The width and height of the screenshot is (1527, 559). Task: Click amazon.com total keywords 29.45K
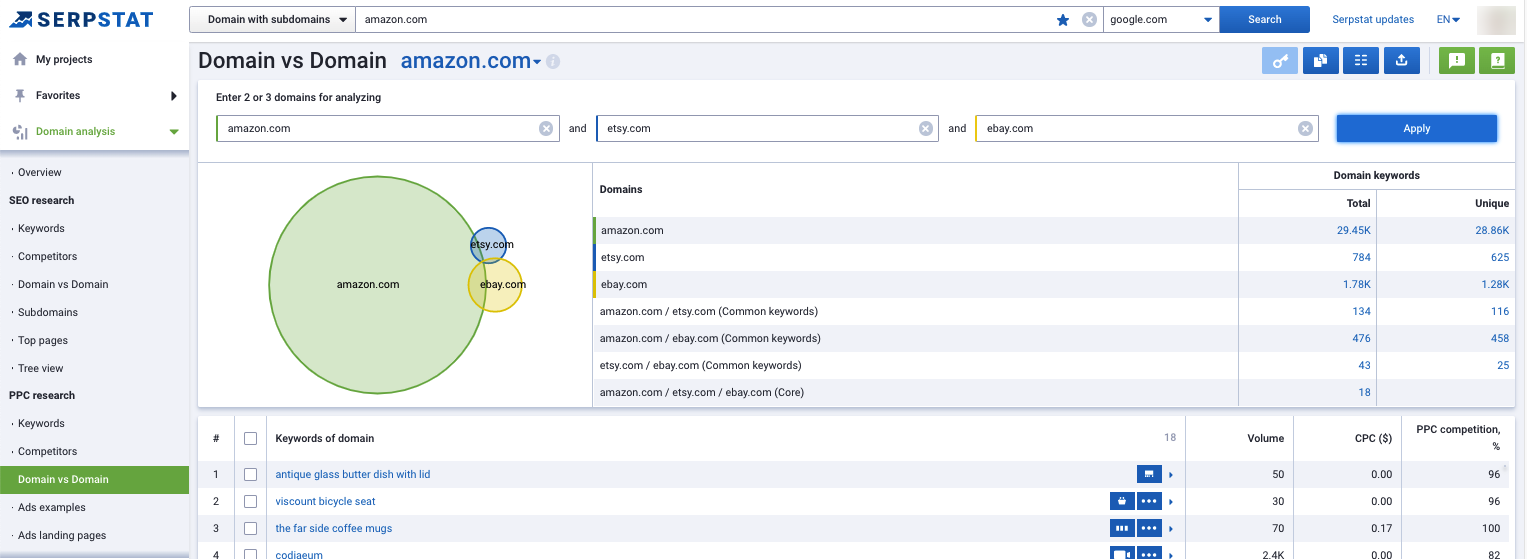coord(1354,230)
